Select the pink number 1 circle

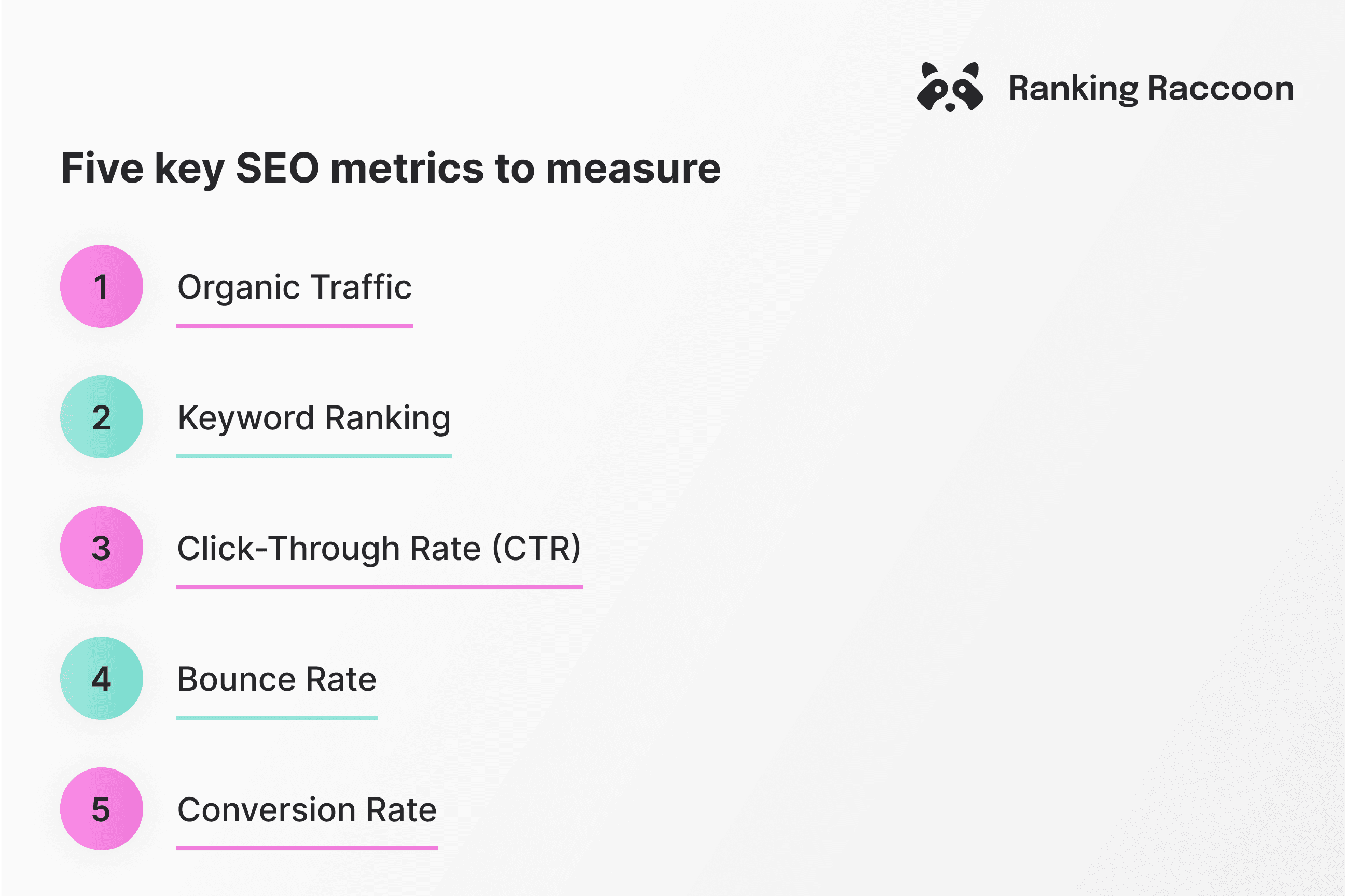point(102,286)
